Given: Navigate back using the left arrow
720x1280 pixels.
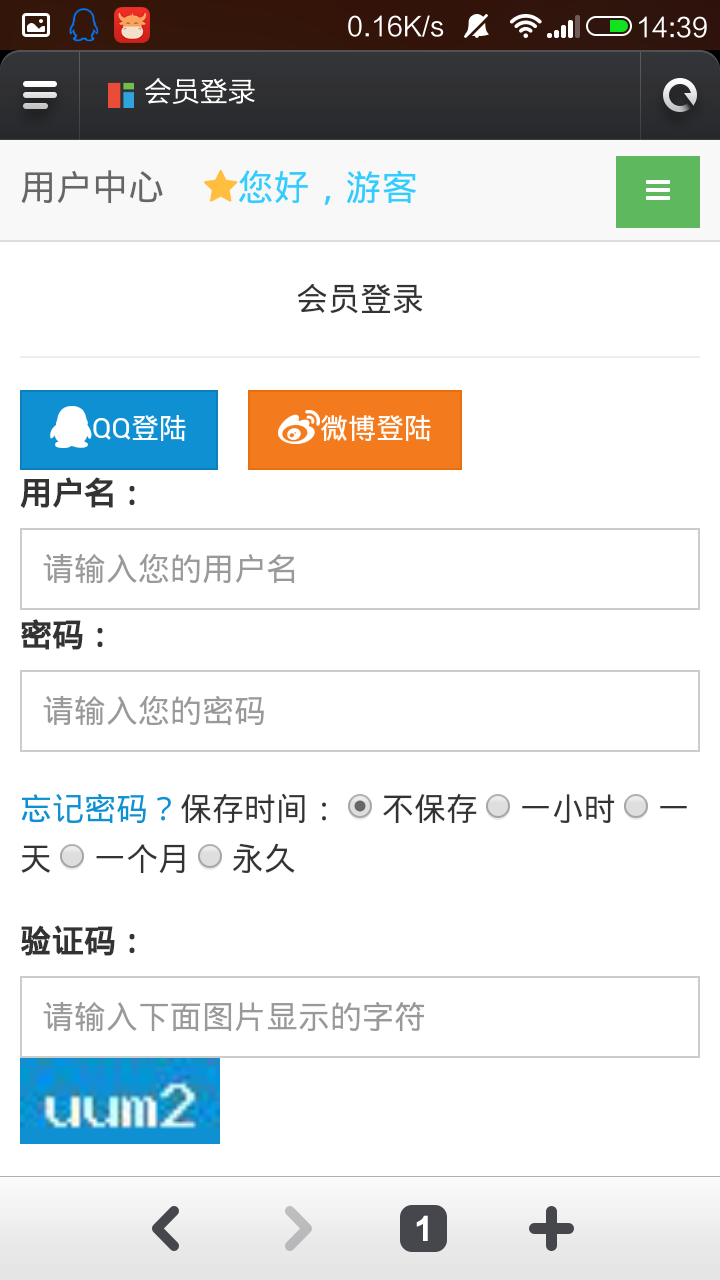Looking at the screenshot, I should [x=167, y=1228].
